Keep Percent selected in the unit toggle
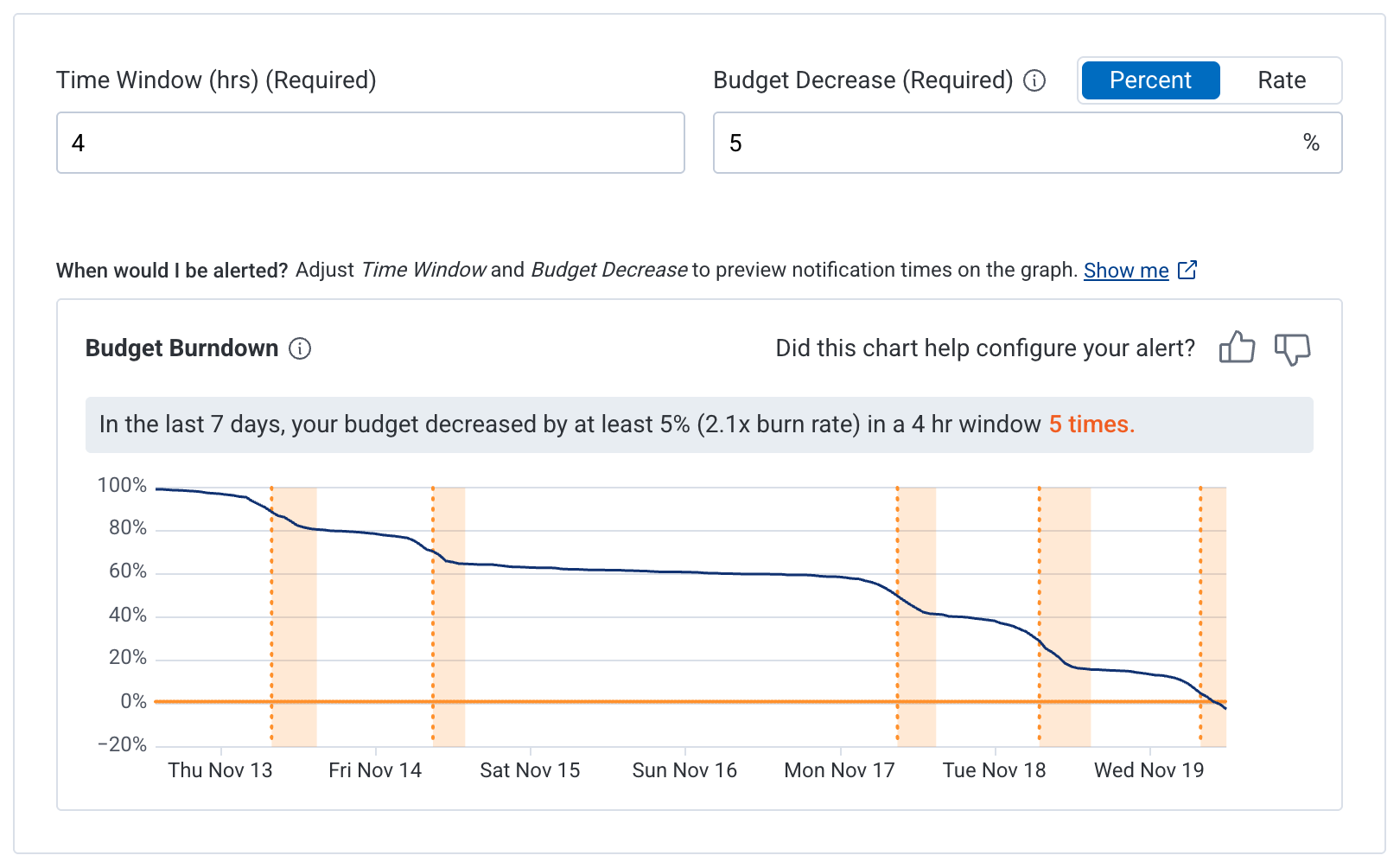The height and width of the screenshot is (868, 1400). point(1149,80)
